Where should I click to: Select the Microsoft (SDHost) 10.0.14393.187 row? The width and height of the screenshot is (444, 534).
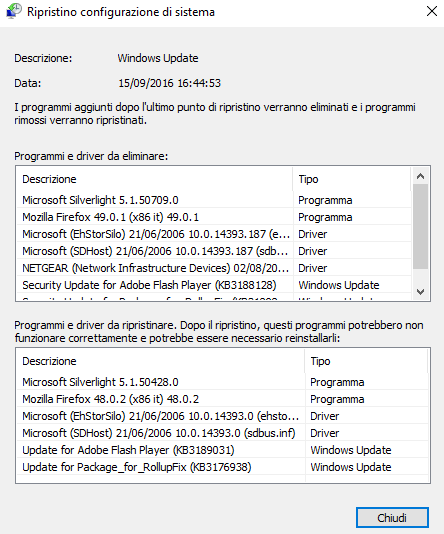pos(215,251)
